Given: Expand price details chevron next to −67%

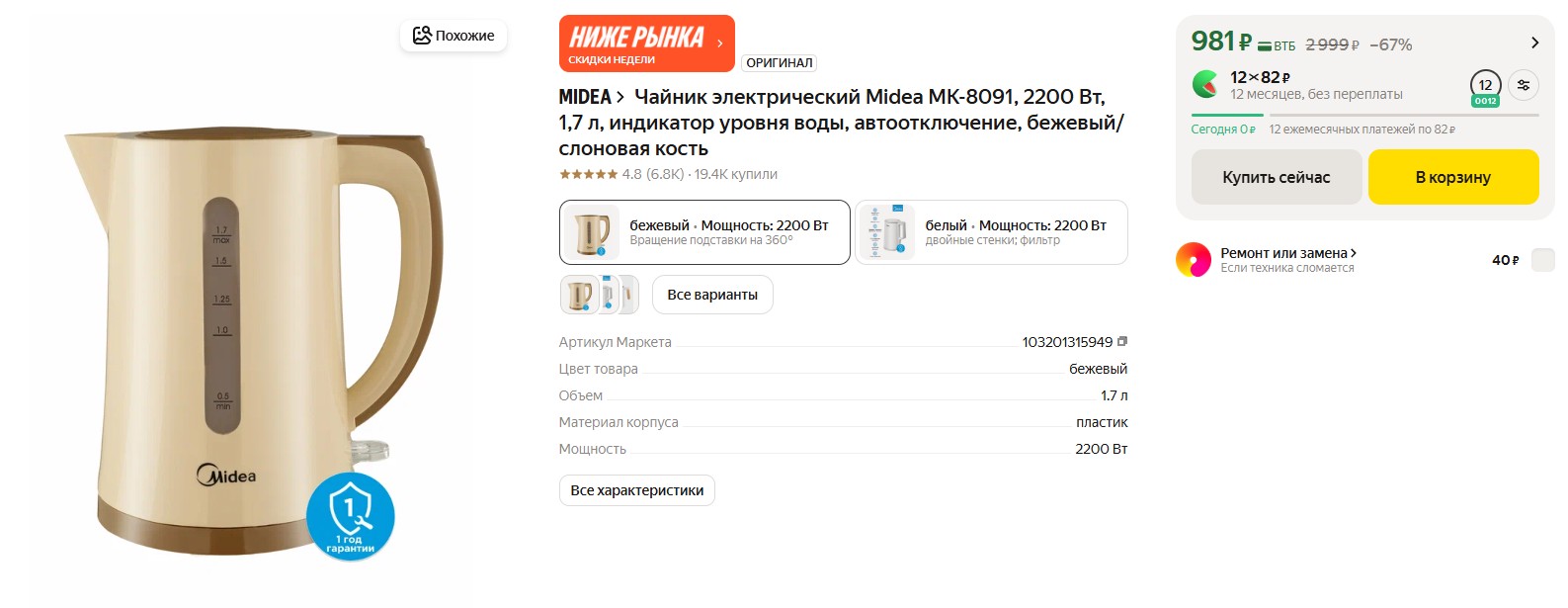Looking at the screenshot, I should 1534,43.
